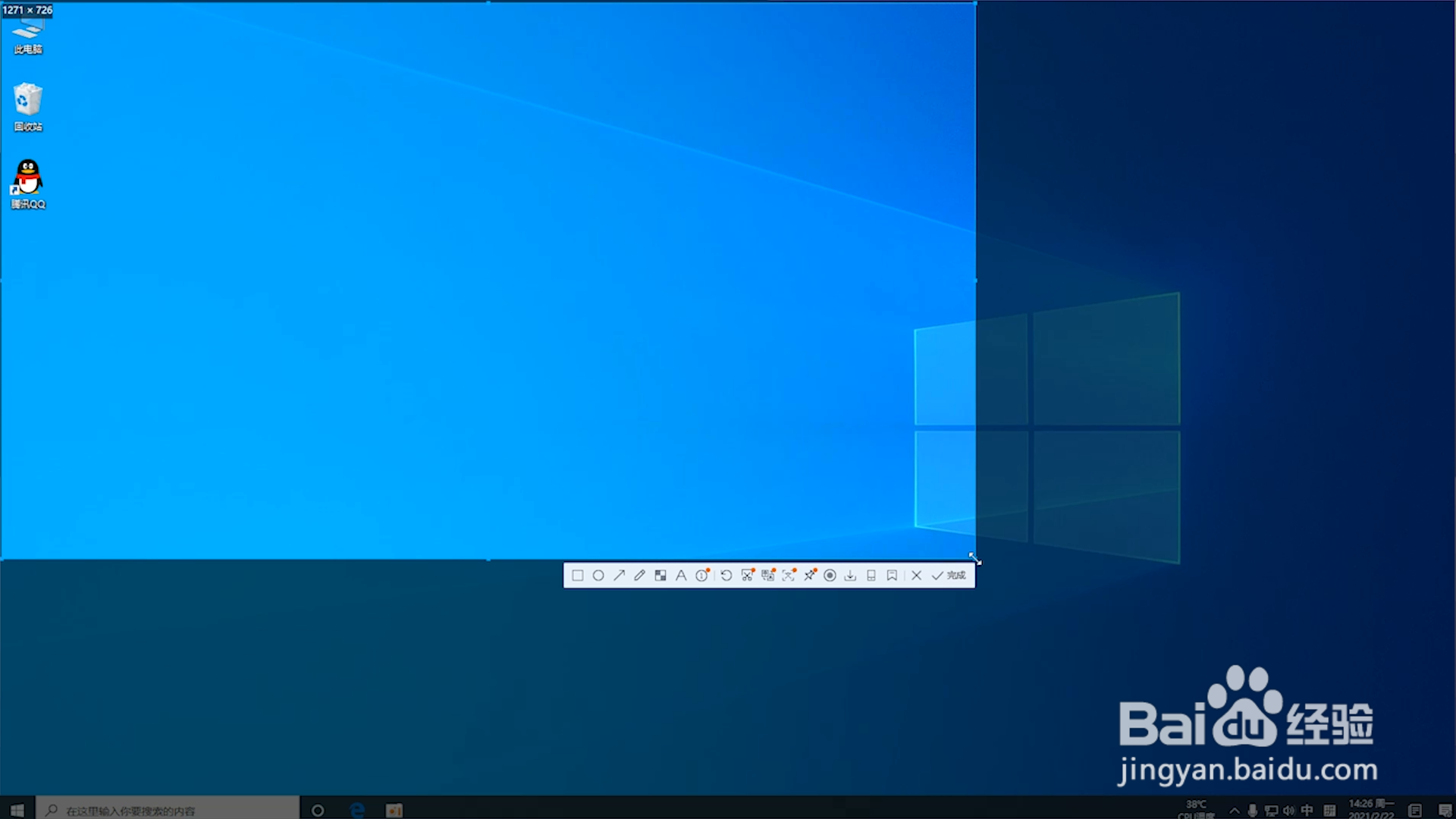
Task: Cancel the screenshot with X
Action: click(x=916, y=576)
